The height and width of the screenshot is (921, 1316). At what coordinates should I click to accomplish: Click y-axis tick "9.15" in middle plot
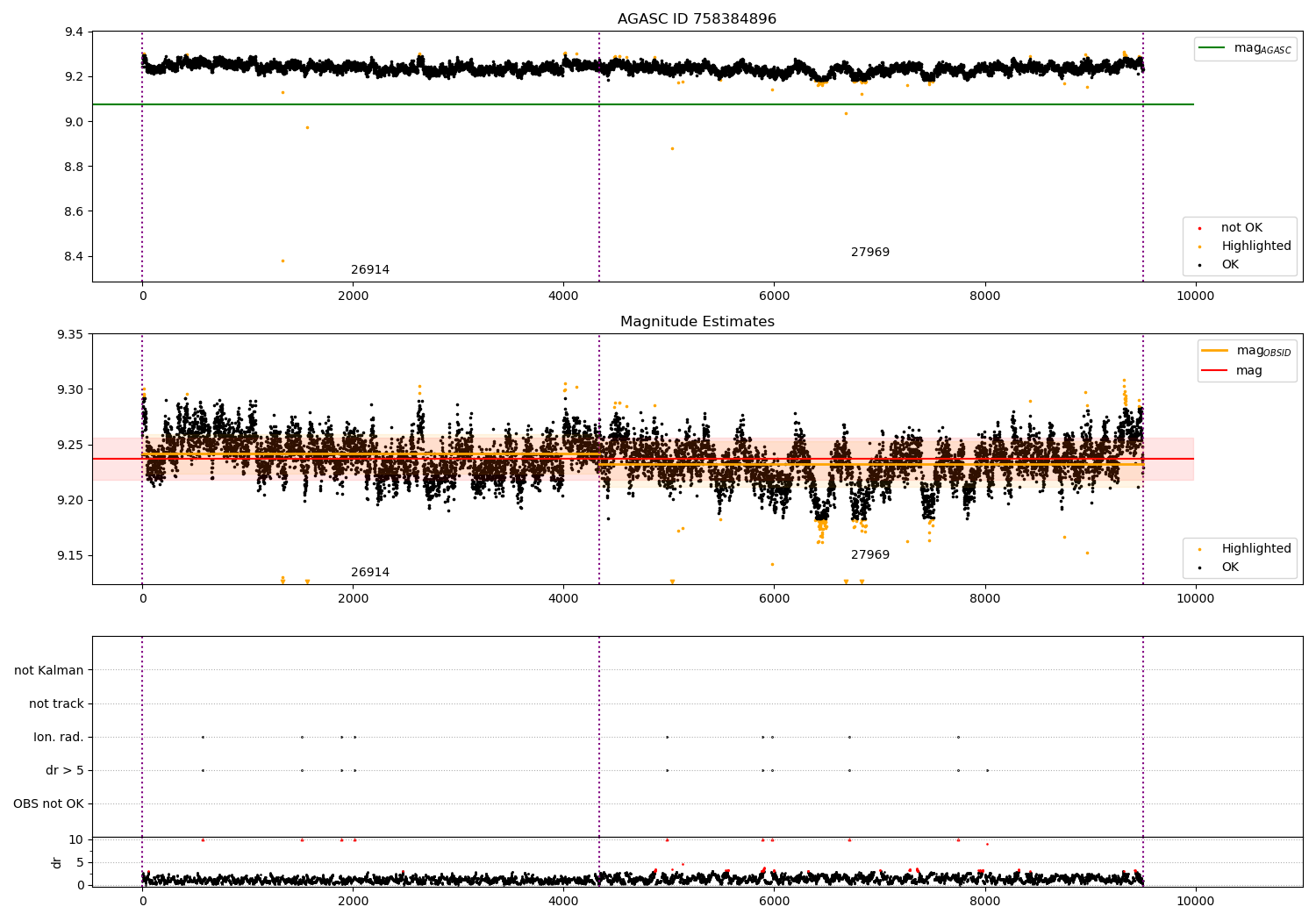(70, 556)
